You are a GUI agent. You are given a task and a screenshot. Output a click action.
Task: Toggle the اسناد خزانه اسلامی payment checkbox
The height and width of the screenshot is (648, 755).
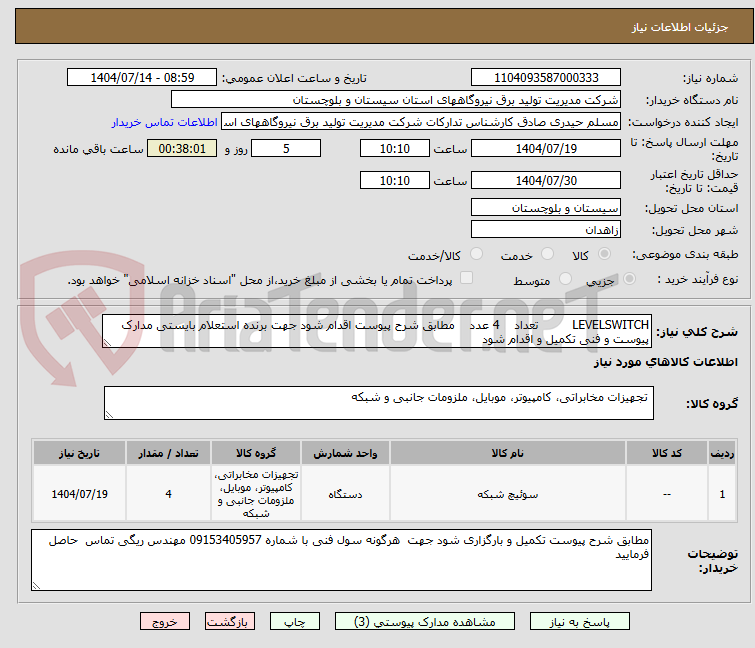466,278
